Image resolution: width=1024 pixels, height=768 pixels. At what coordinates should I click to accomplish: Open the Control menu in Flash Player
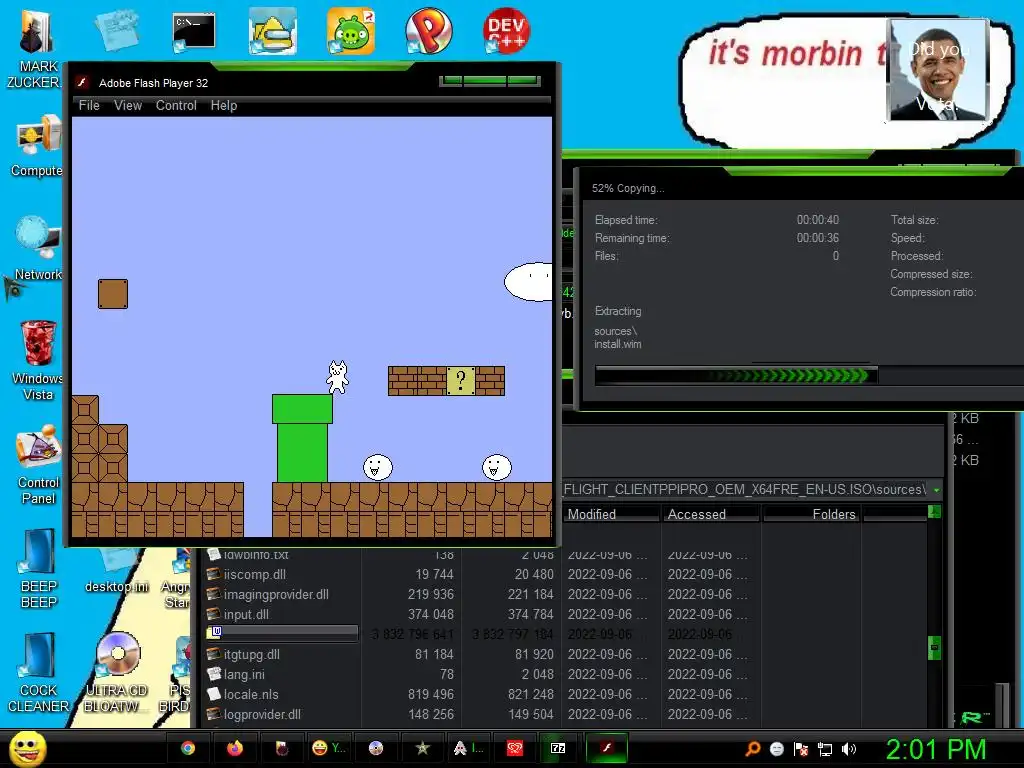coord(176,105)
